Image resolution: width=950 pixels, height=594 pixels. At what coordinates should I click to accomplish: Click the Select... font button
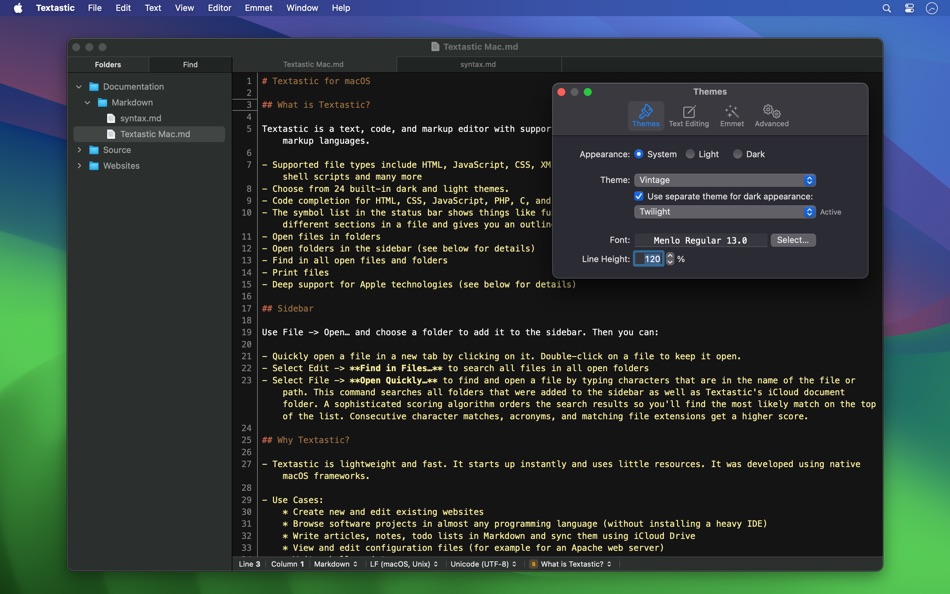(792, 240)
